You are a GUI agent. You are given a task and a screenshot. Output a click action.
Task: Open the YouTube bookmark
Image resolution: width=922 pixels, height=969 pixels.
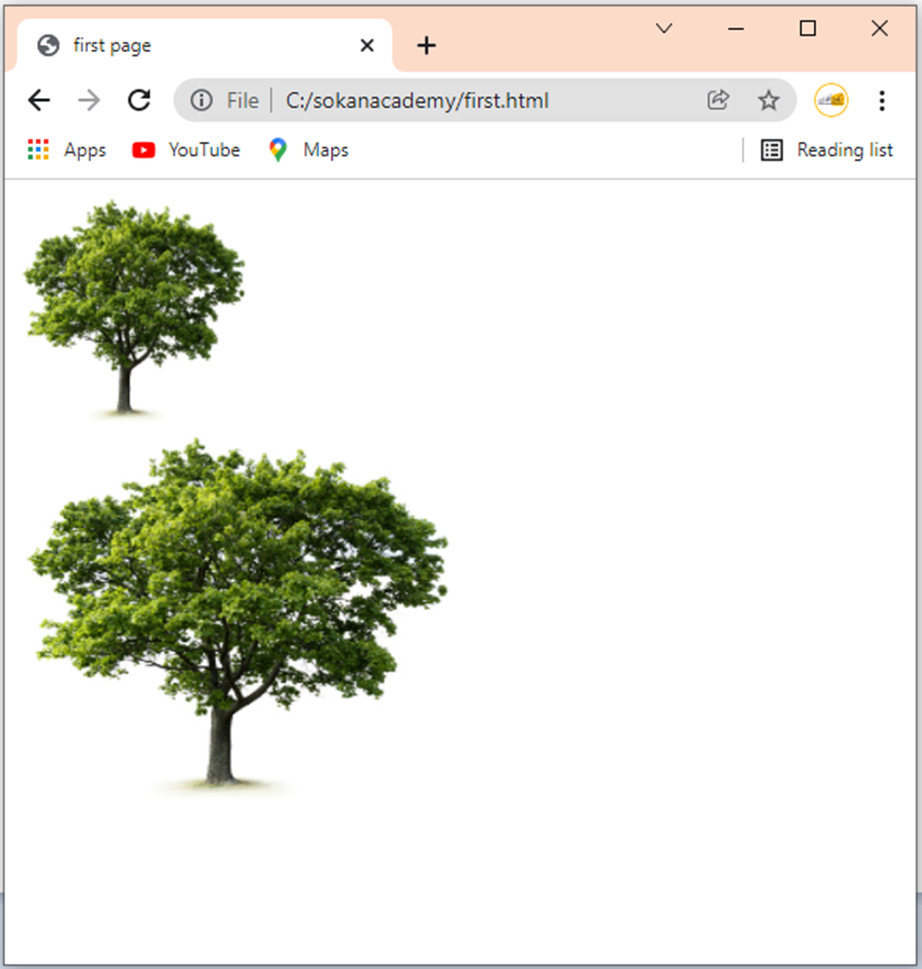click(186, 150)
